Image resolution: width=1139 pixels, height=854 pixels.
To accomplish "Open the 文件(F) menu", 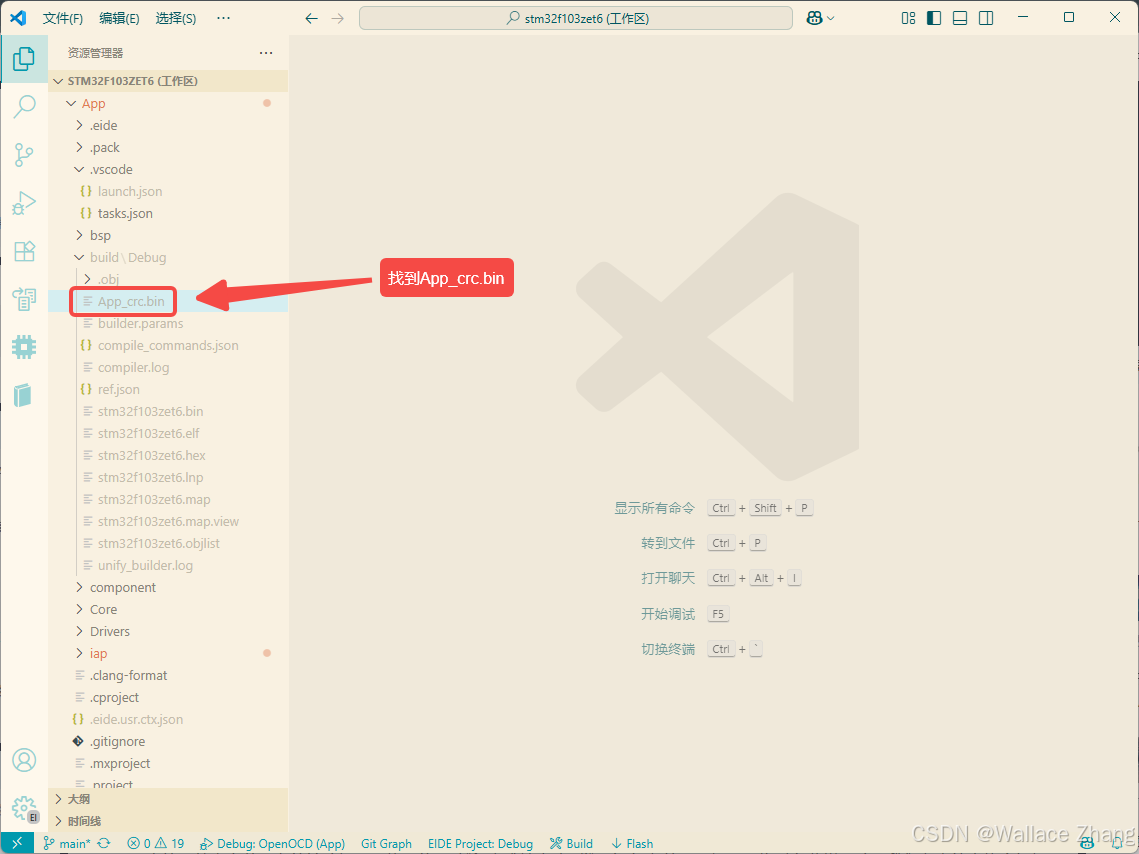I will tap(62, 18).
